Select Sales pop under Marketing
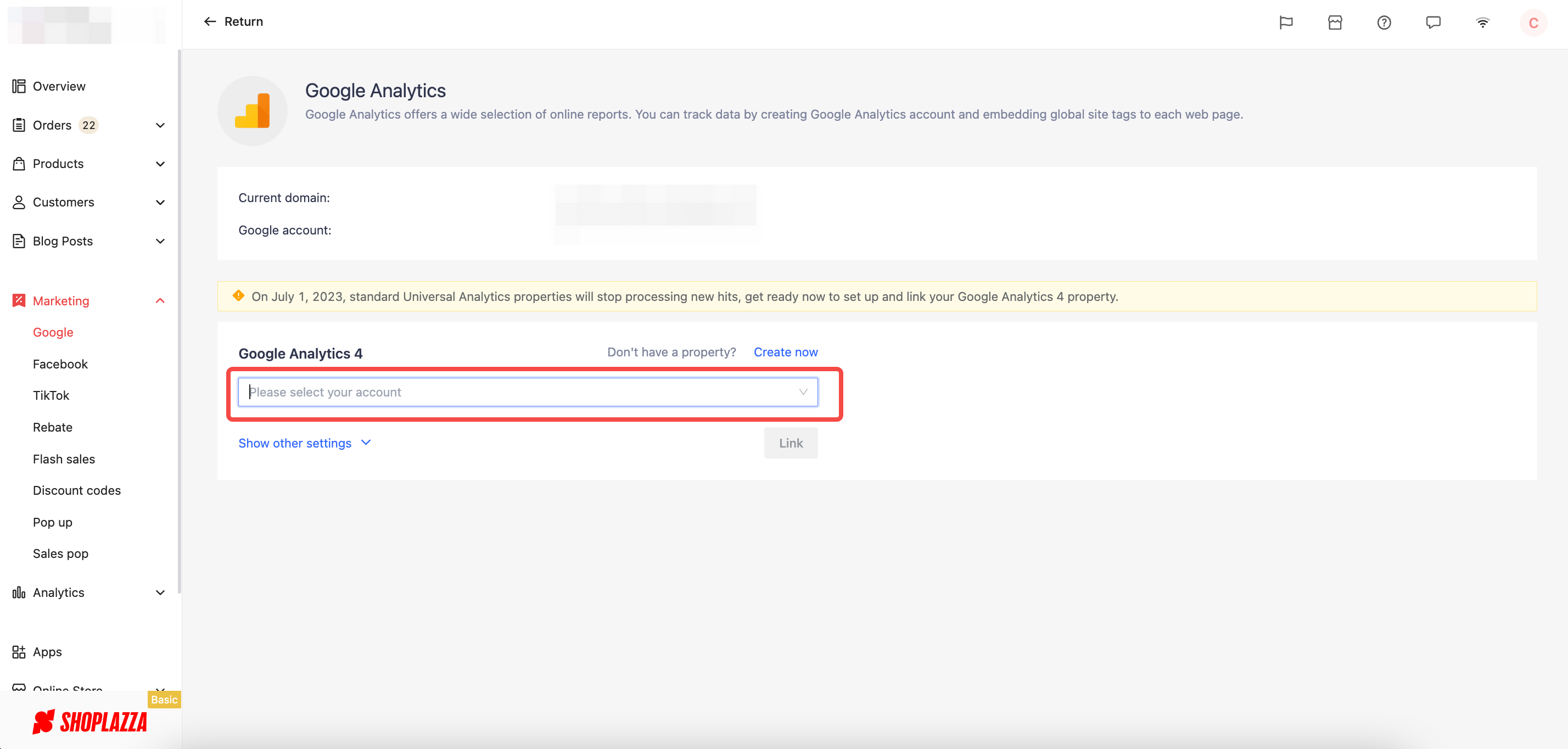Image resolution: width=1568 pixels, height=749 pixels. click(60, 553)
